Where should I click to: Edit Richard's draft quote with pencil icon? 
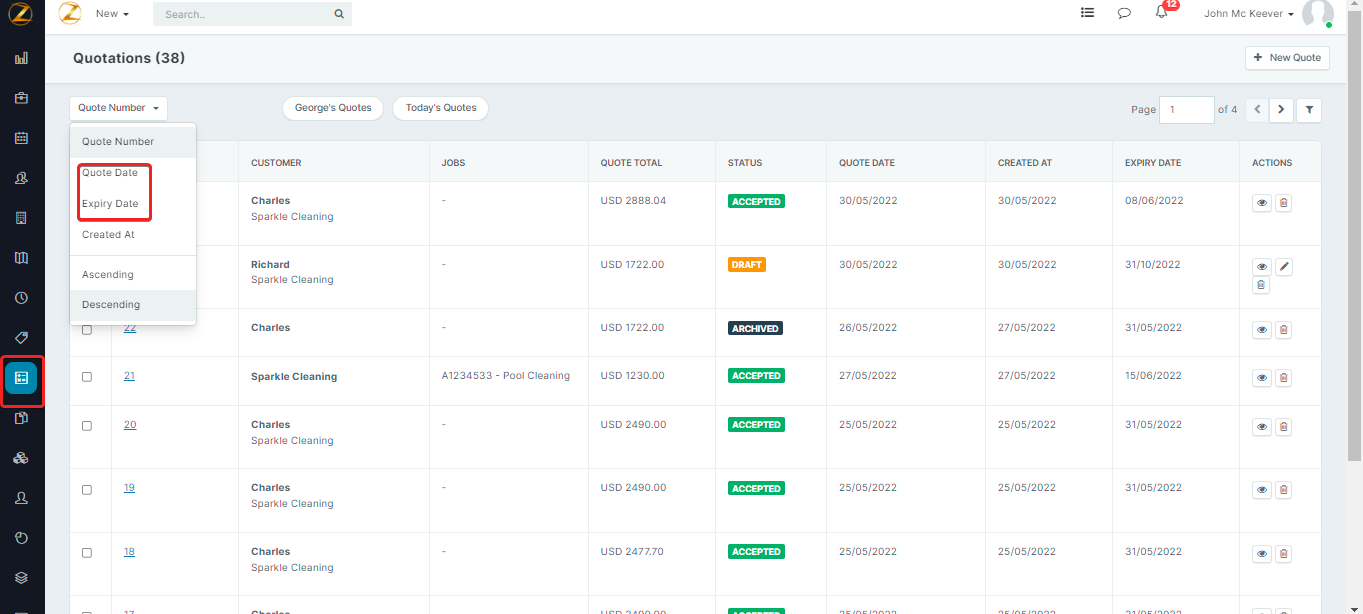tap(1284, 267)
